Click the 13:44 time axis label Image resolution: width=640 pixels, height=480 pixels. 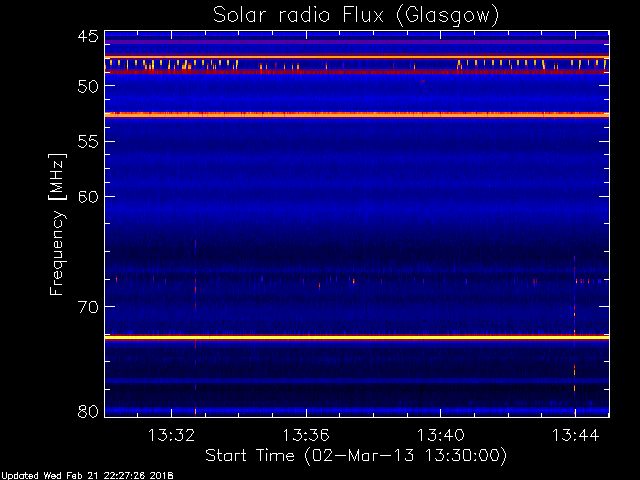pyautogui.click(x=576, y=435)
